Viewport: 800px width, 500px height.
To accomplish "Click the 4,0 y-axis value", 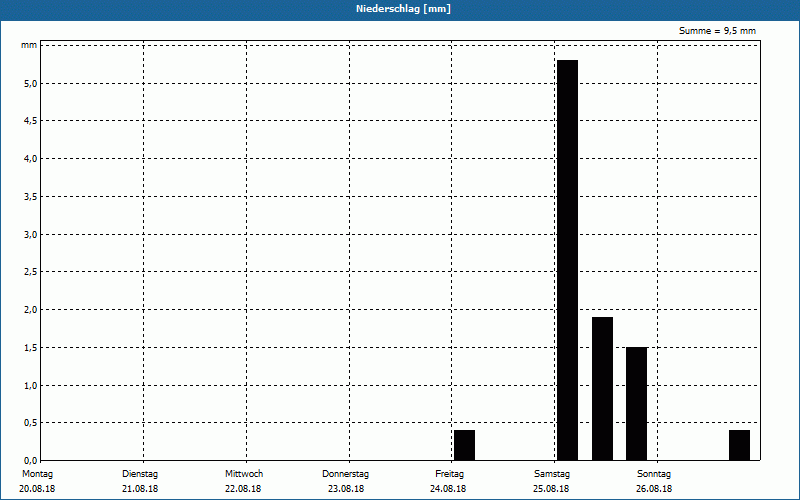I will (x=31, y=159).
